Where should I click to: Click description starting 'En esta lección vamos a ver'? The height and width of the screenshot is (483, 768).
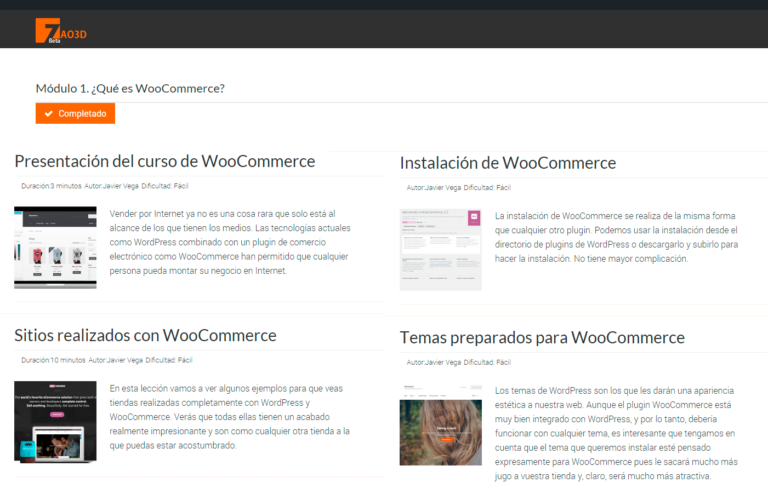[230, 417]
